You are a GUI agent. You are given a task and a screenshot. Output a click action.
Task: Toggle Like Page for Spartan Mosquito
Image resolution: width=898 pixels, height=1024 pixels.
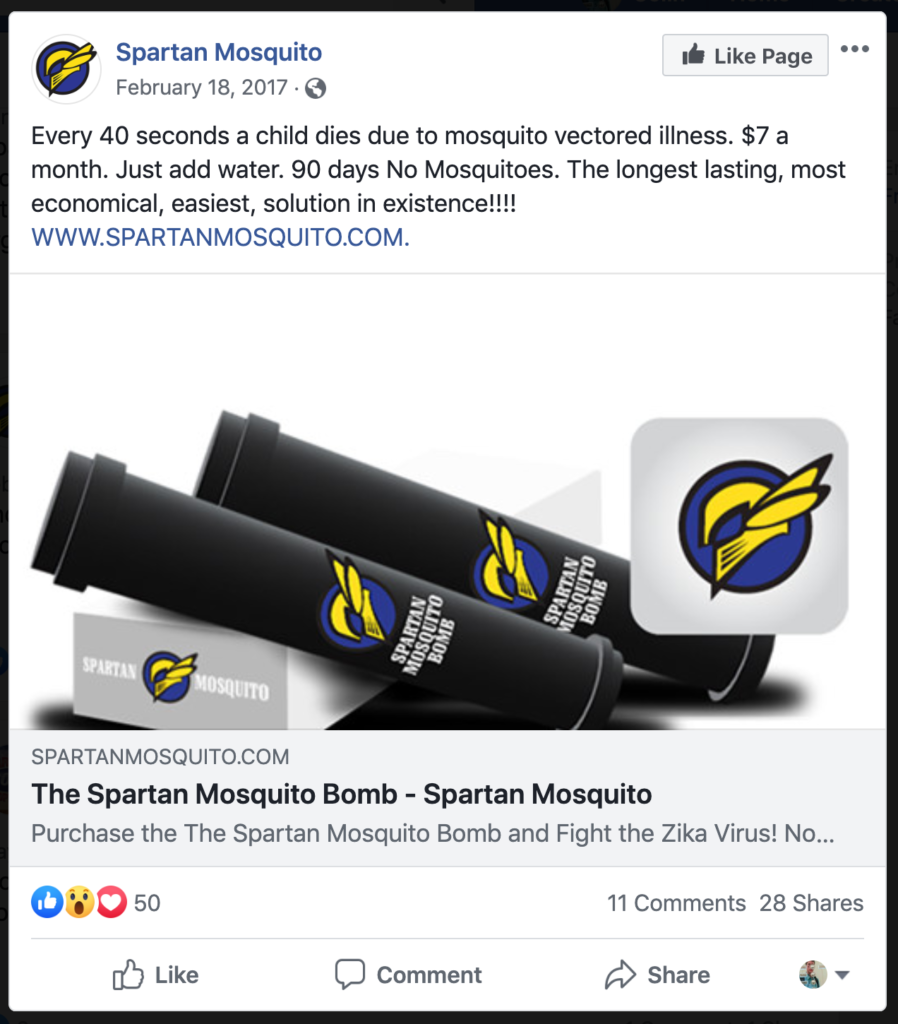pyautogui.click(x=745, y=55)
